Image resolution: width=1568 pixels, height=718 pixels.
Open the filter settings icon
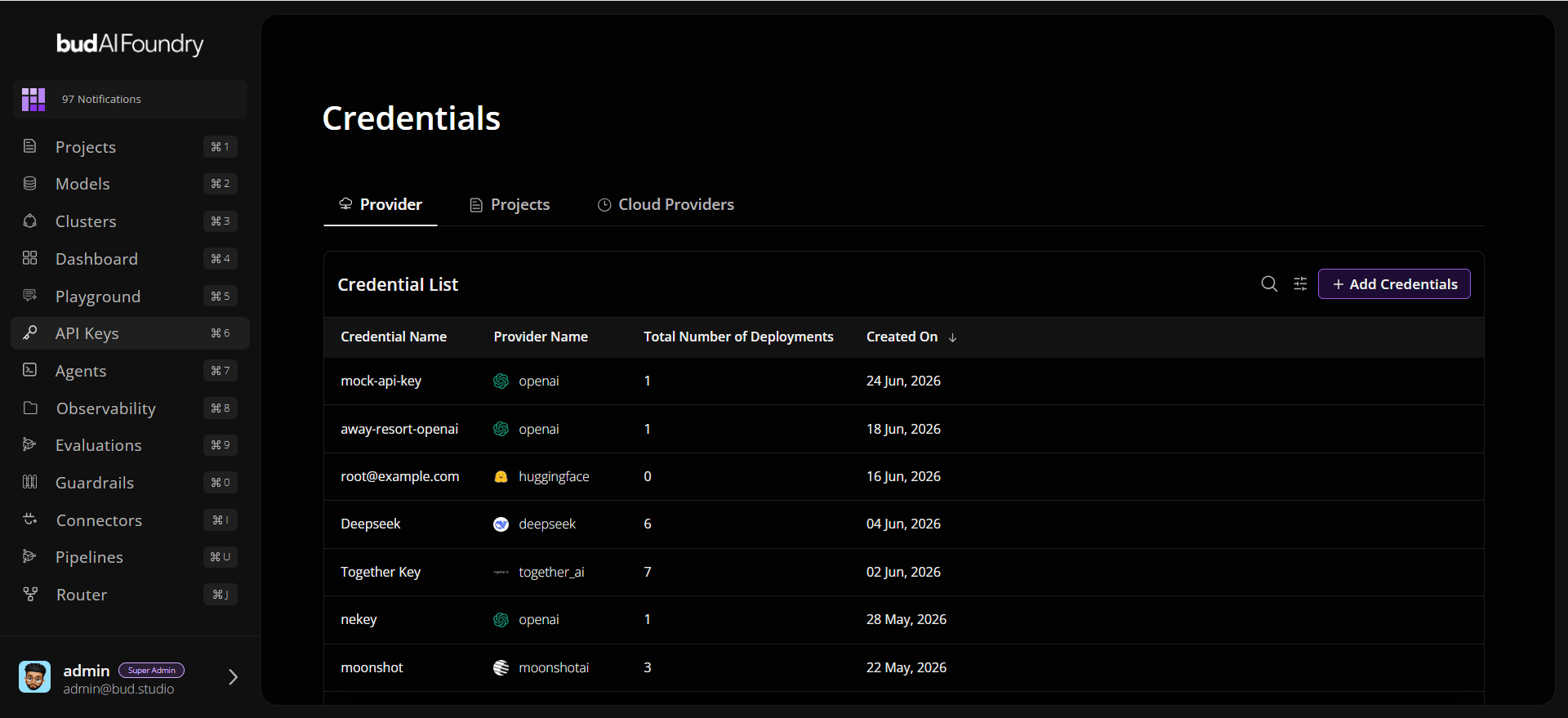point(1300,283)
